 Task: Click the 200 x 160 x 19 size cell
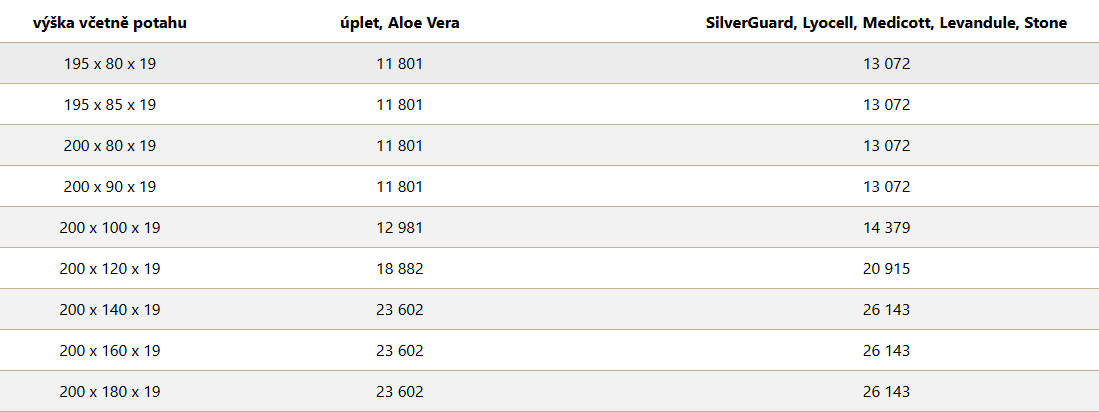(x=110, y=350)
